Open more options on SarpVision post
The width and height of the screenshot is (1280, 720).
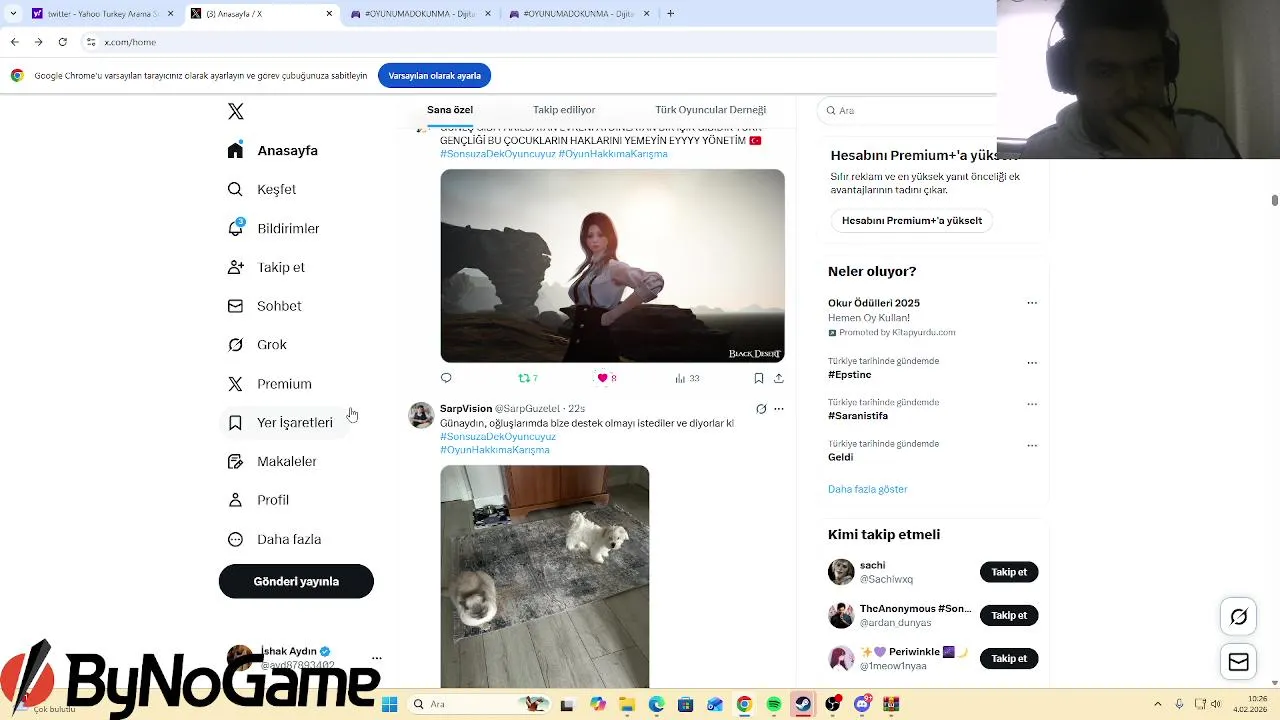click(x=779, y=409)
